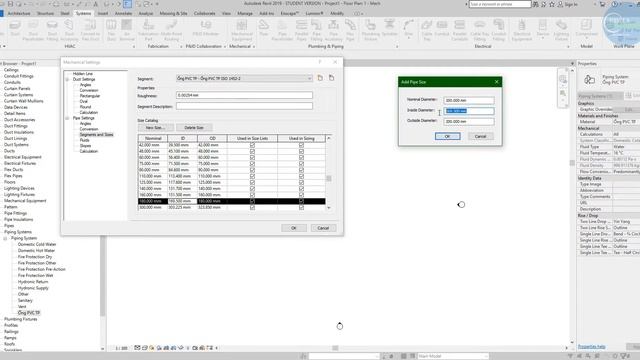This screenshot has height=360, width=640.
Task: Switch to the Annotate ribbon tab
Action: click(x=123, y=13)
